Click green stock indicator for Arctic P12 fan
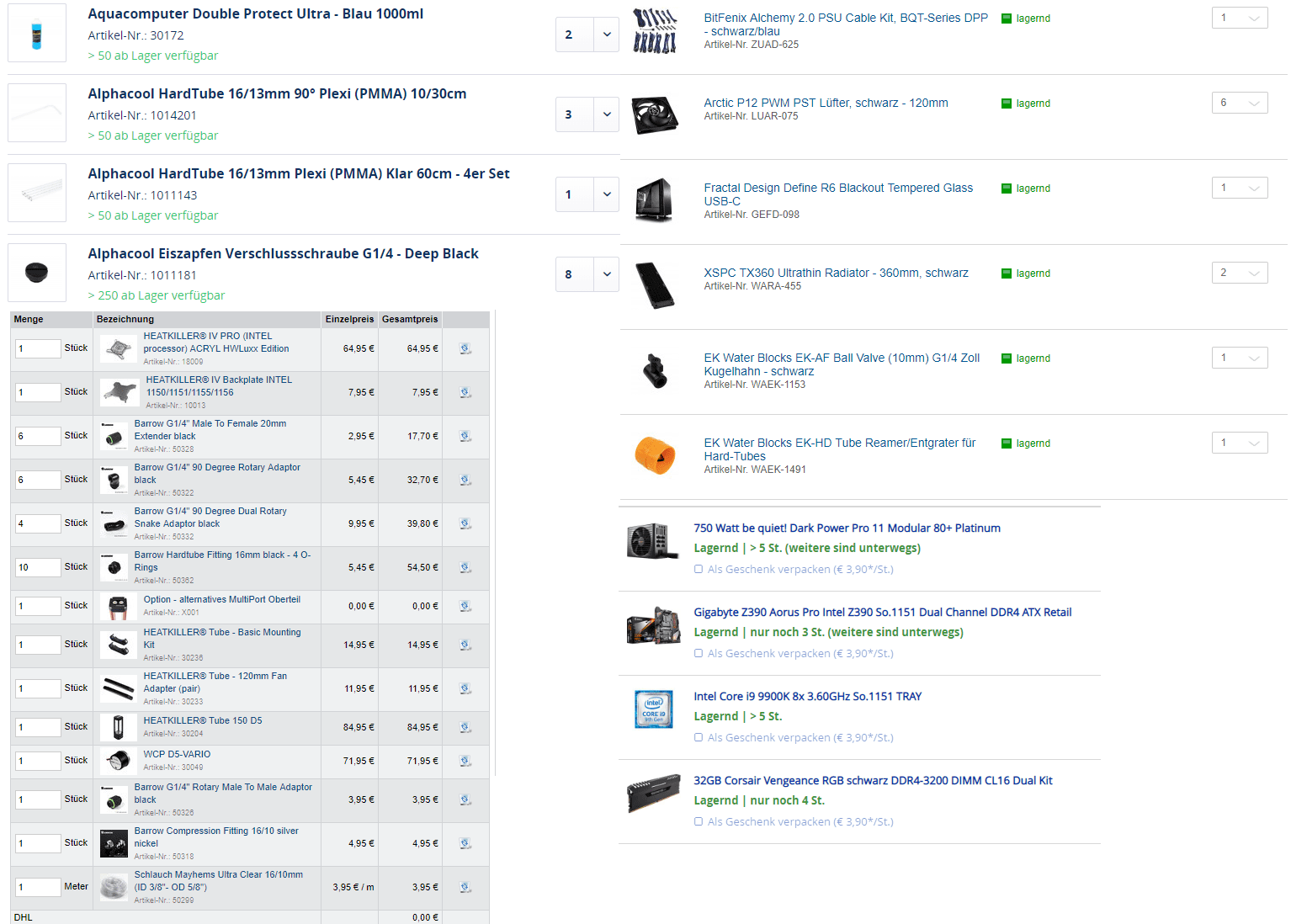1291x924 pixels. pyautogui.click(x=1006, y=104)
